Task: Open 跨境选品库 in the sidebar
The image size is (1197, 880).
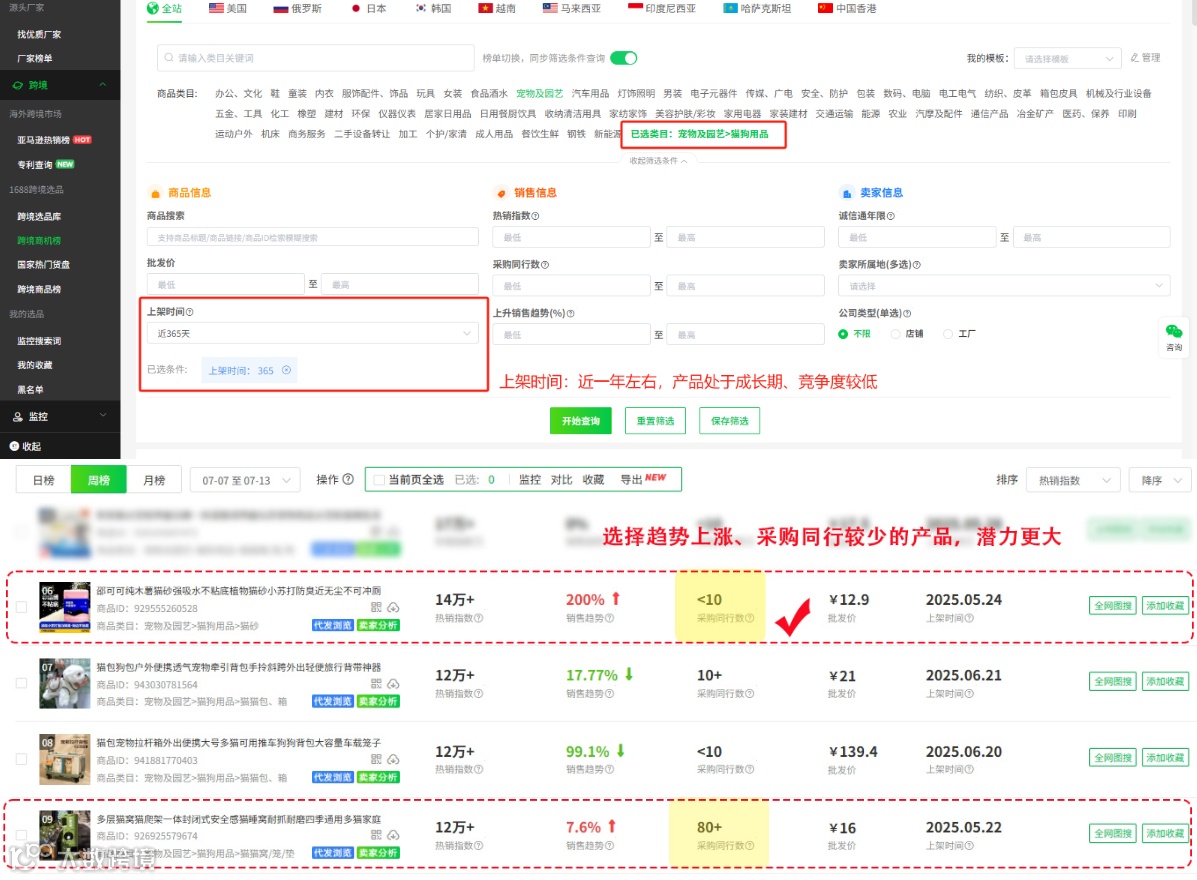Action: tap(39, 217)
